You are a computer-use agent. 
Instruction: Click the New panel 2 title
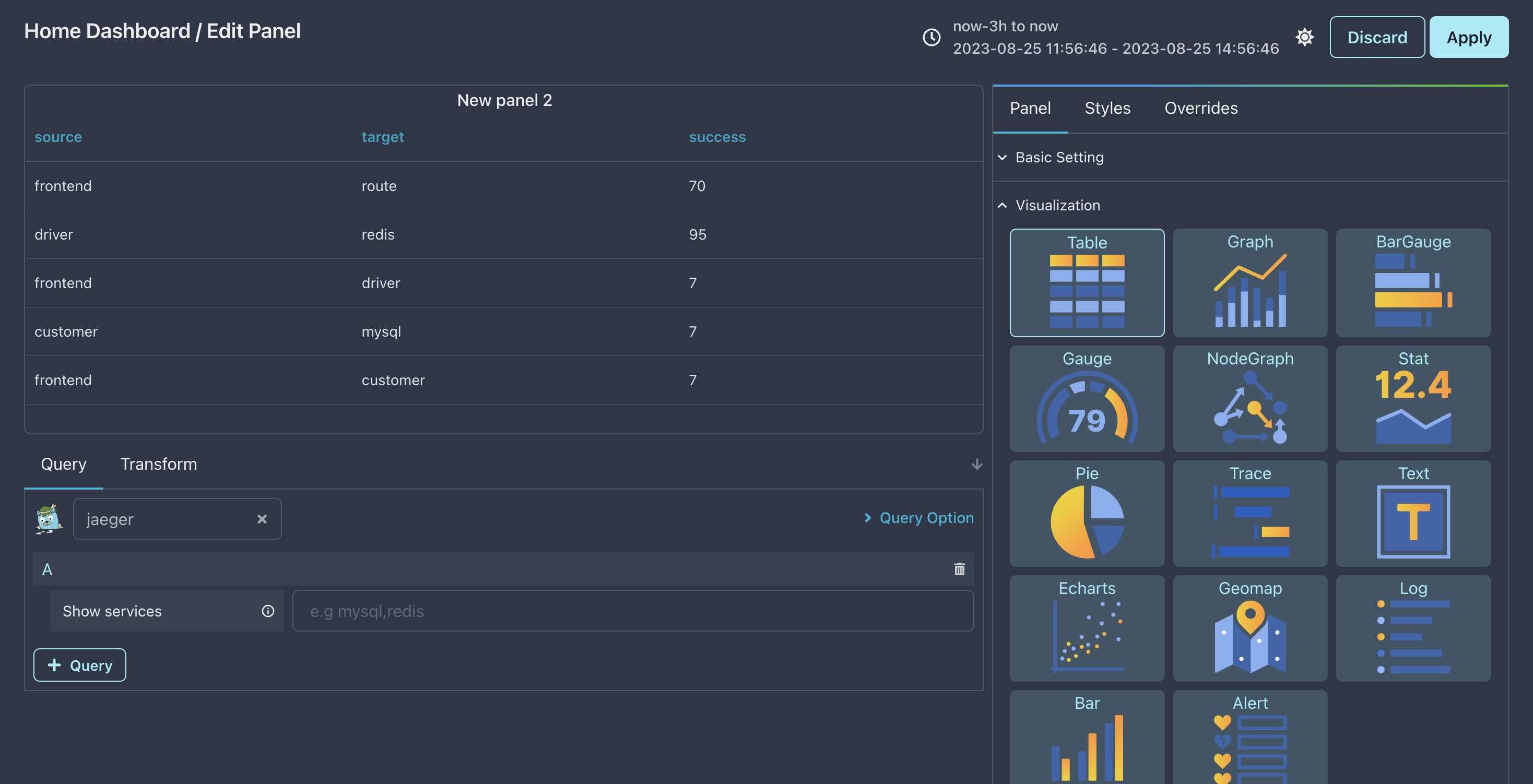(505, 100)
